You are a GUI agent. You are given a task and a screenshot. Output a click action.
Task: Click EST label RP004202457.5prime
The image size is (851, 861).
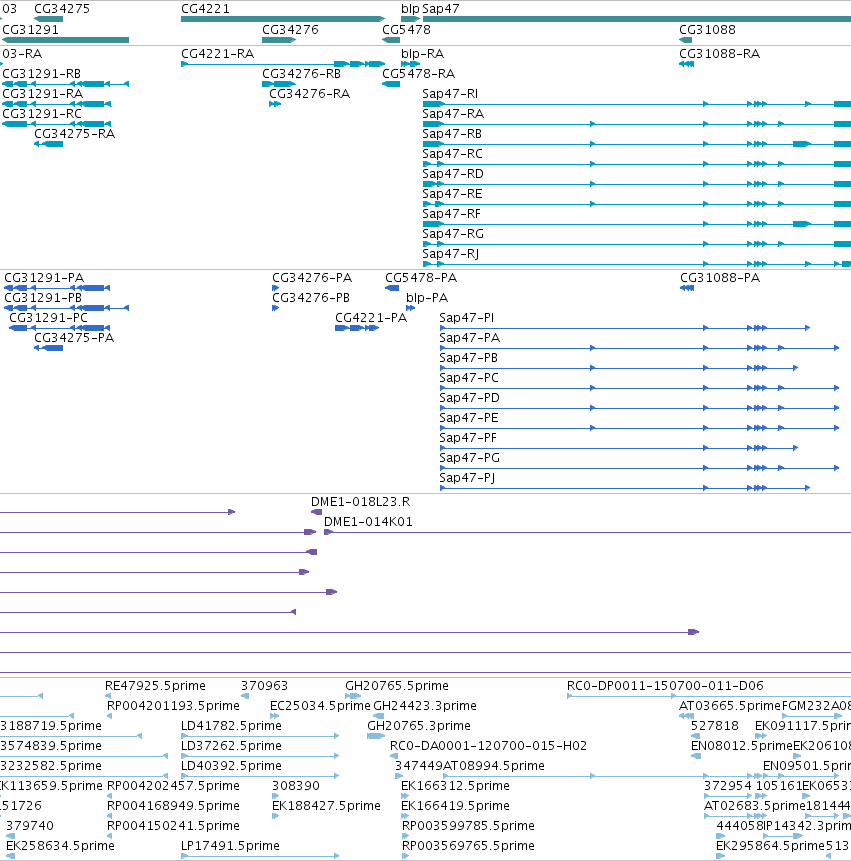click(173, 786)
